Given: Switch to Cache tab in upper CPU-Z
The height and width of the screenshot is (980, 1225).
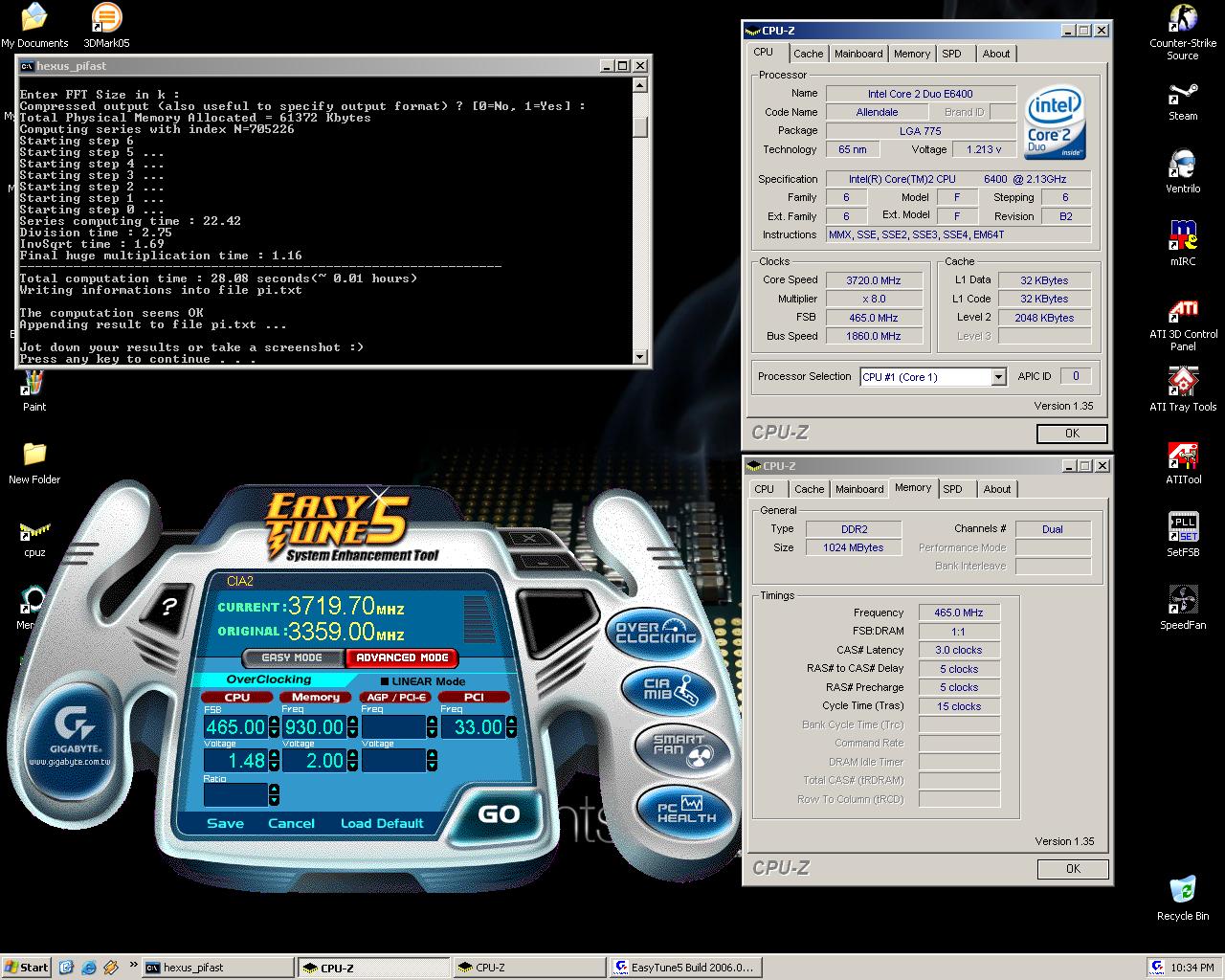Looking at the screenshot, I should click(x=808, y=54).
